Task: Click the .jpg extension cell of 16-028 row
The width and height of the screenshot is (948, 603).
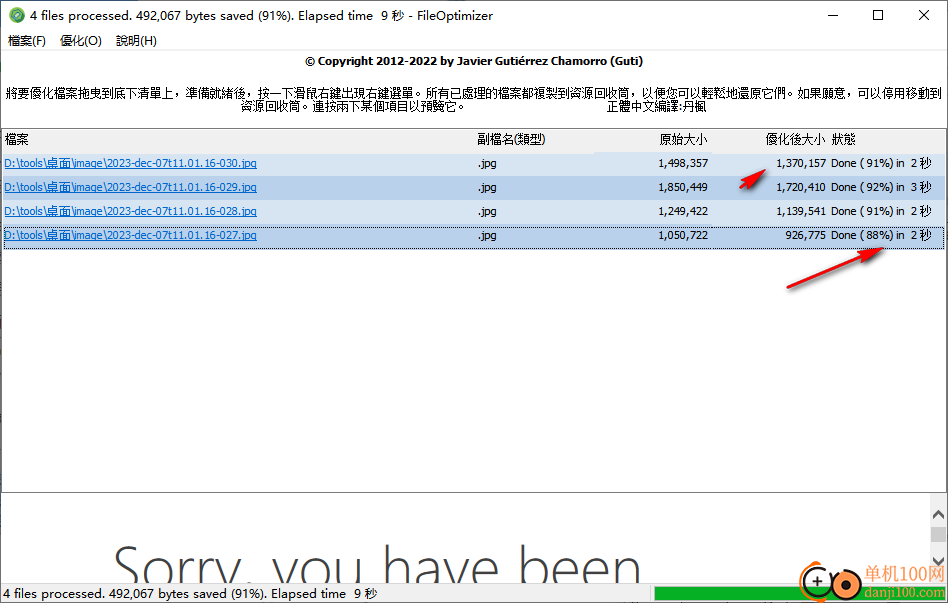Action: [487, 211]
